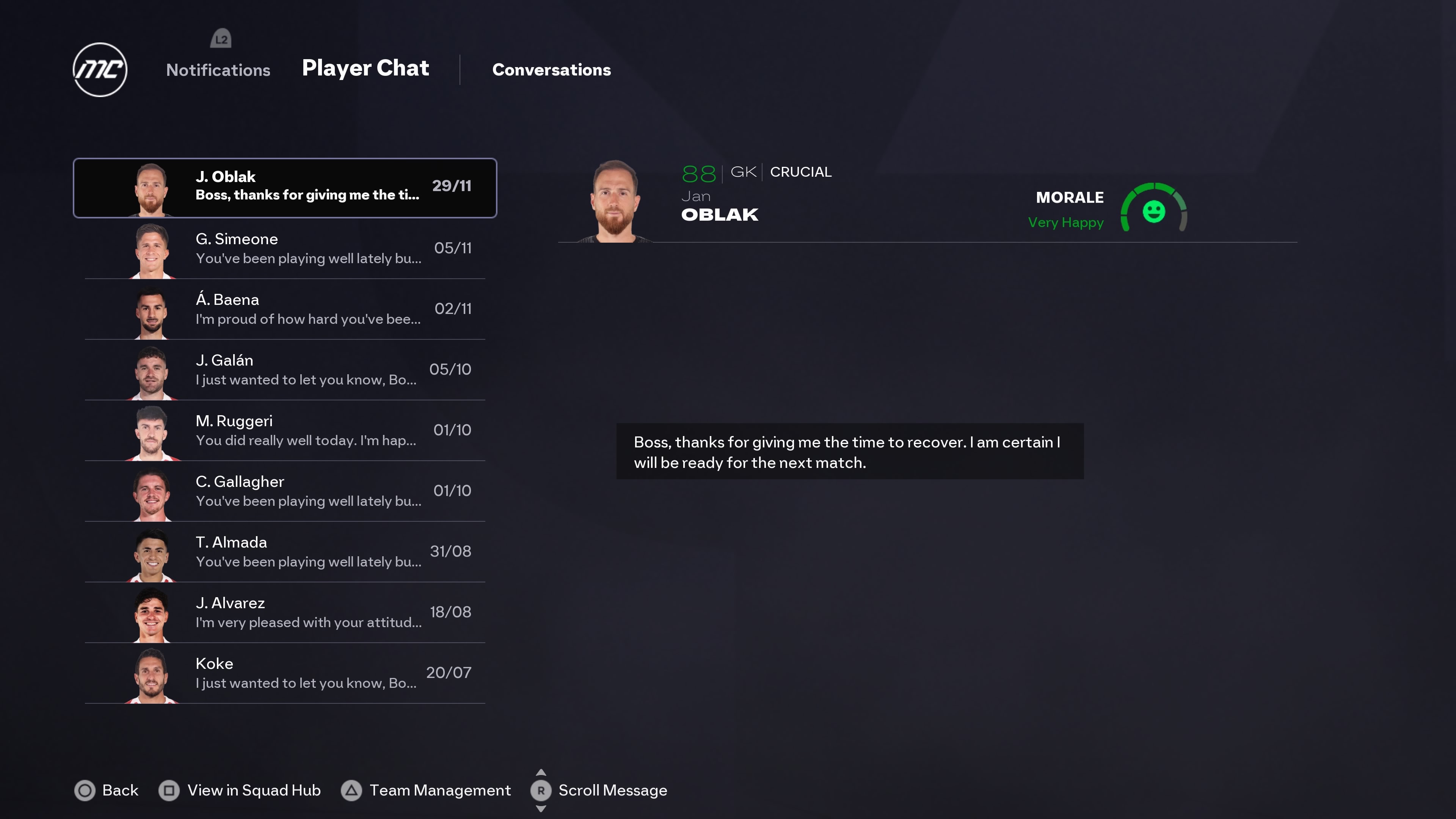Click the MC manager career logo
The image size is (1456, 819).
click(100, 69)
